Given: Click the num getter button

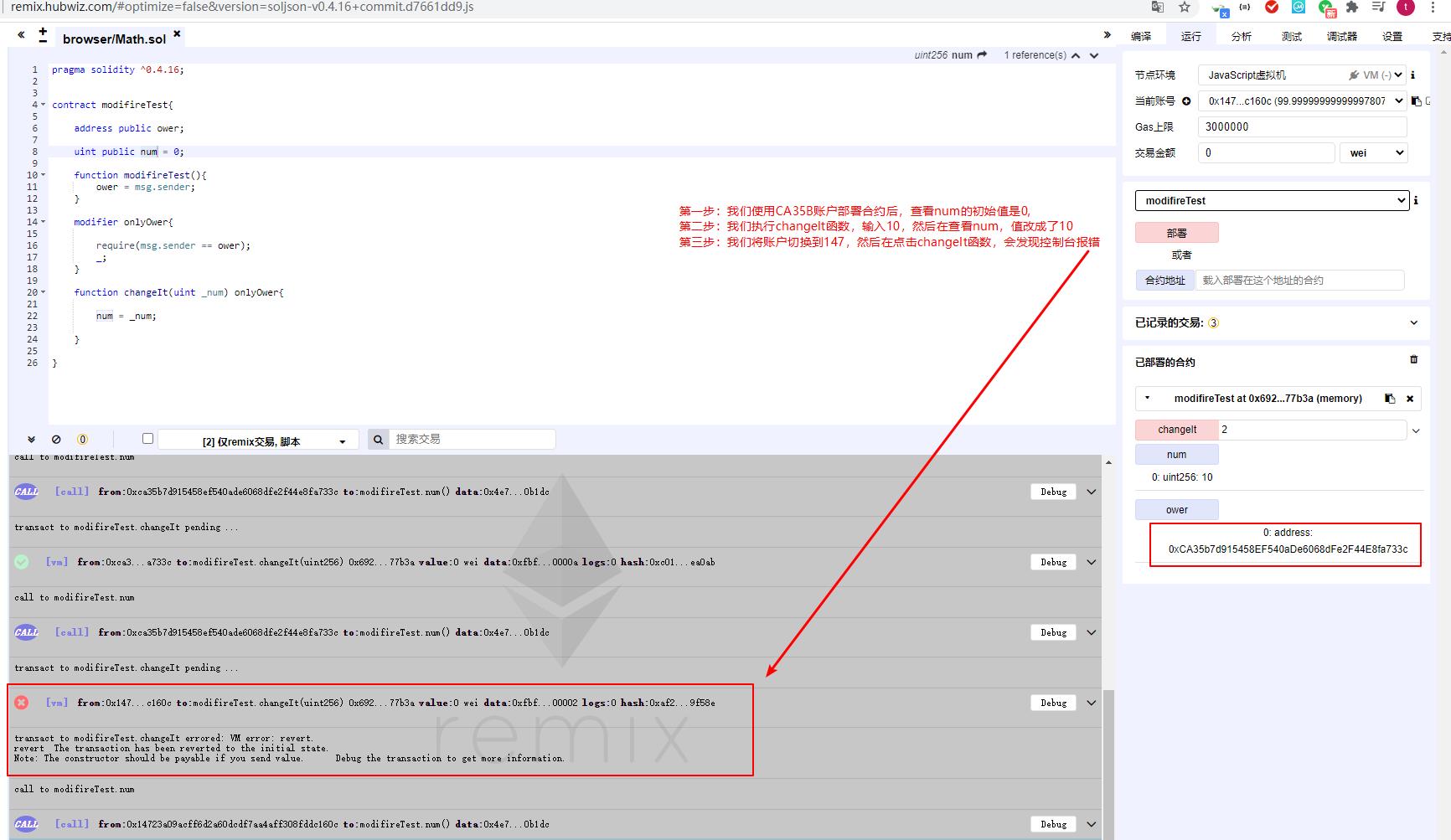Looking at the screenshot, I should (1176, 455).
